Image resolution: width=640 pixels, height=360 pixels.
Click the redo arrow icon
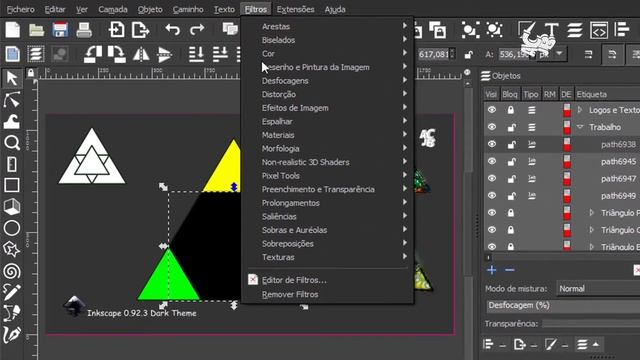tap(197, 29)
